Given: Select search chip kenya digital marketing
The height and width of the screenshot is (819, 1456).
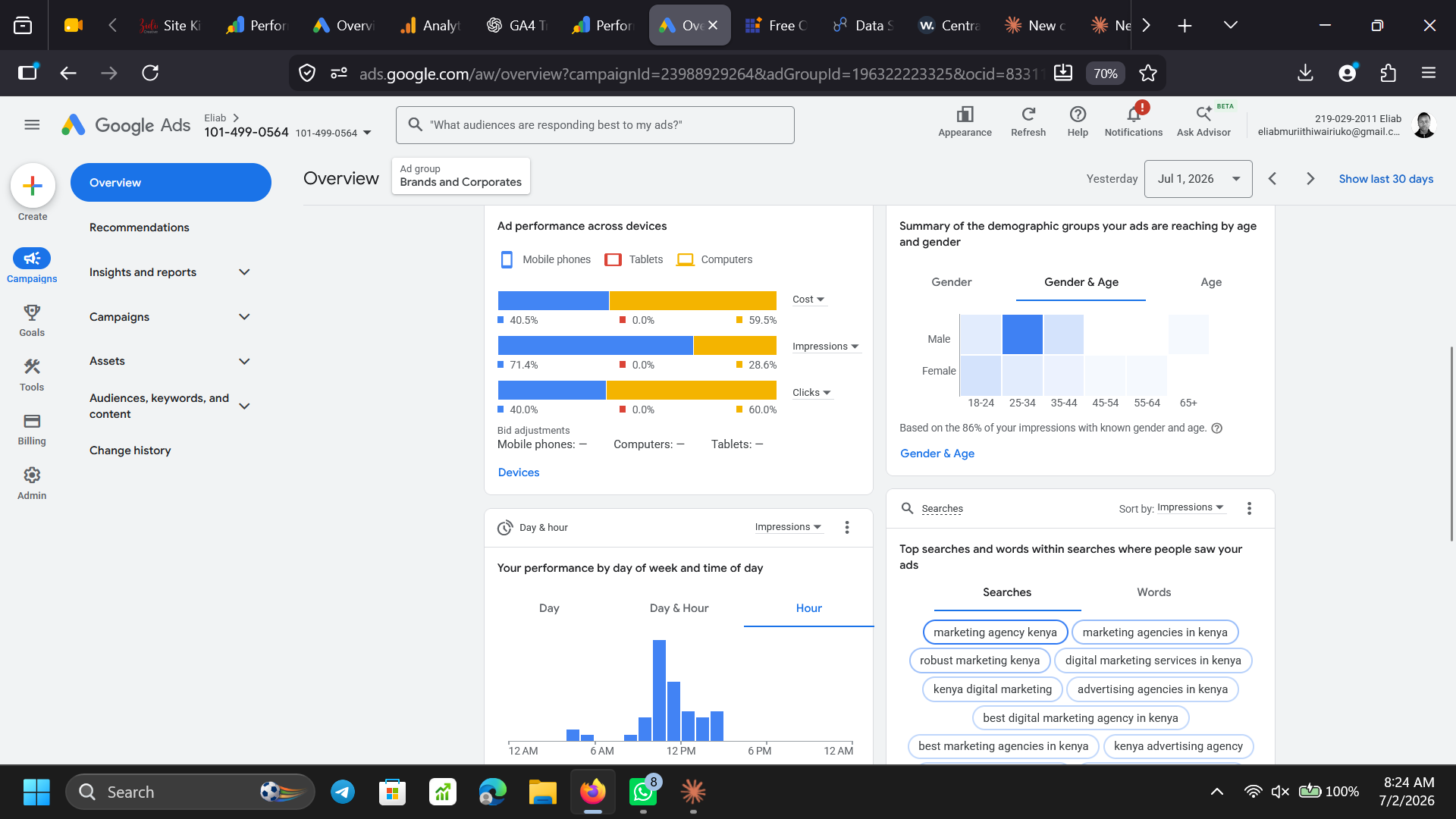Looking at the screenshot, I should pyautogui.click(x=993, y=689).
